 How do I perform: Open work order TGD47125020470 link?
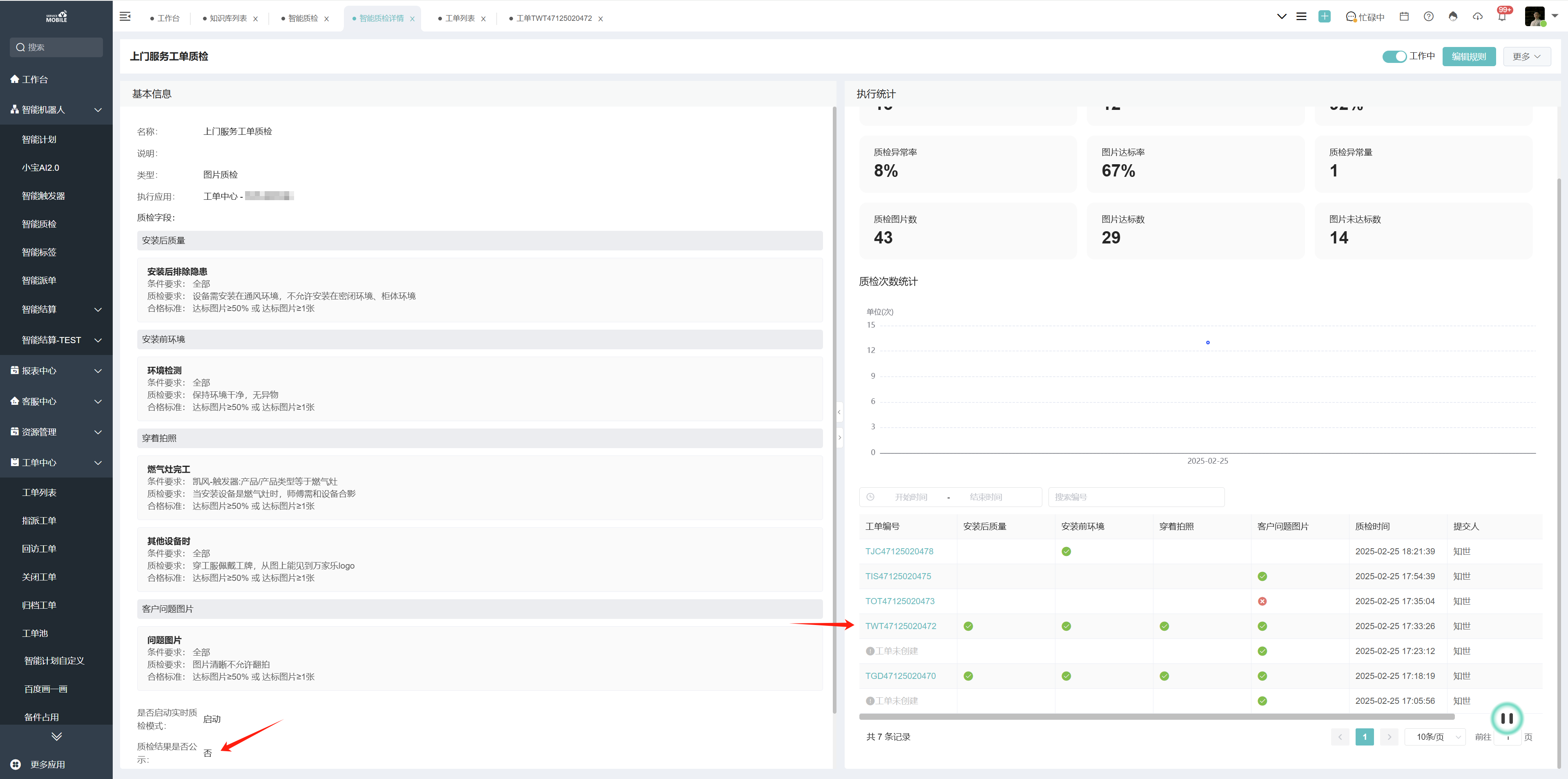pyautogui.click(x=900, y=676)
